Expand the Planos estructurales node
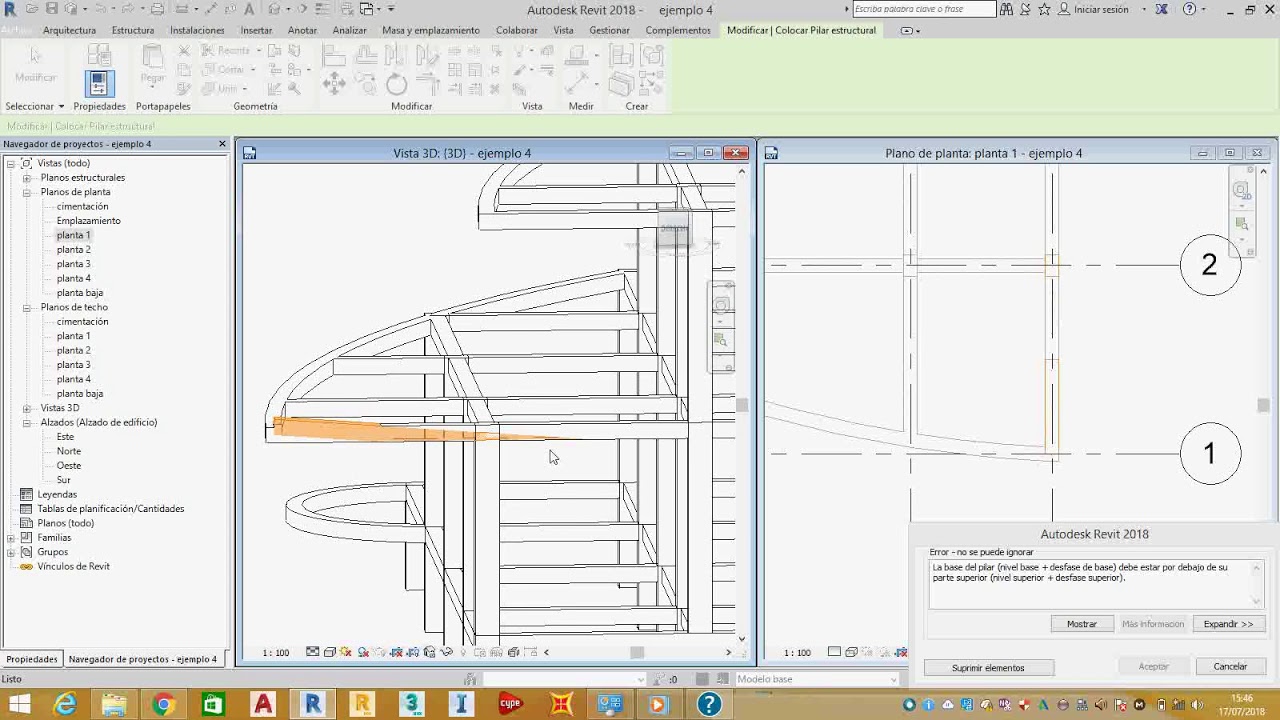1280x720 pixels. pyautogui.click(x=27, y=178)
